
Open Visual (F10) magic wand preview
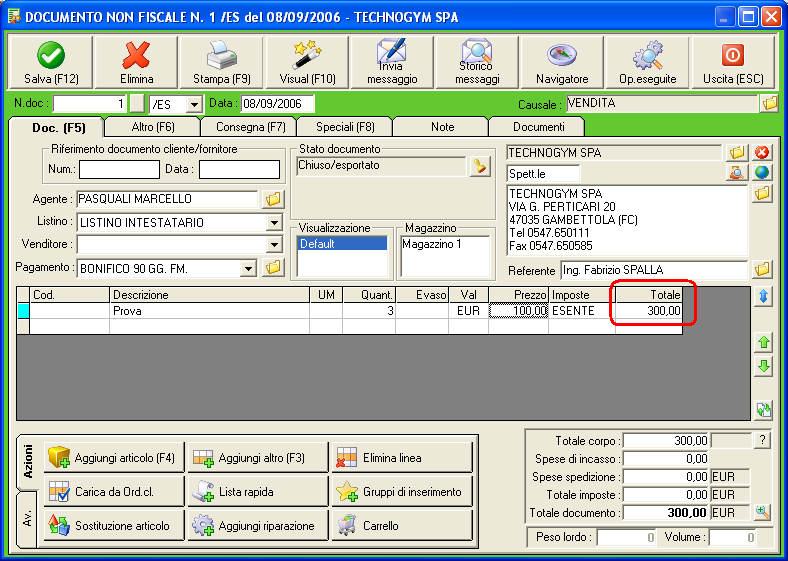[307, 62]
